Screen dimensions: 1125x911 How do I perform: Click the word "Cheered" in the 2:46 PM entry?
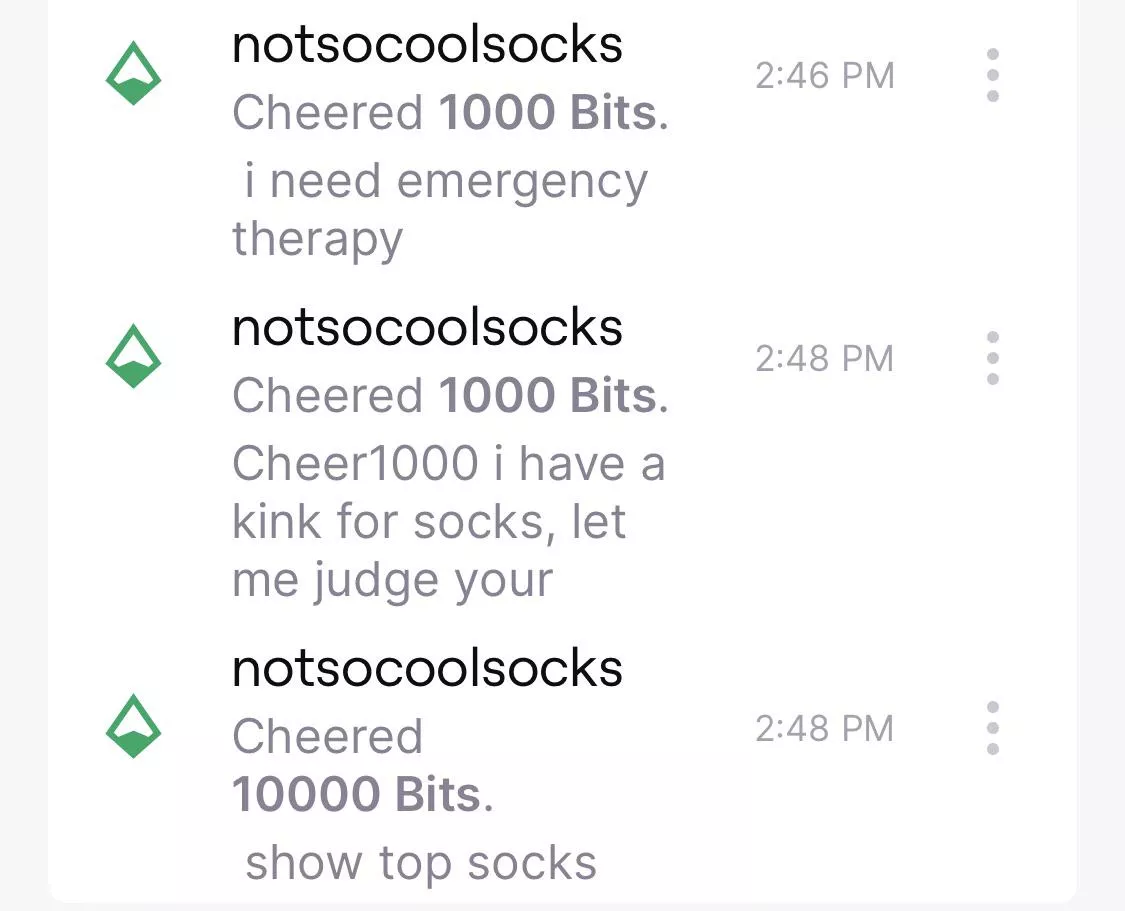click(x=327, y=113)
